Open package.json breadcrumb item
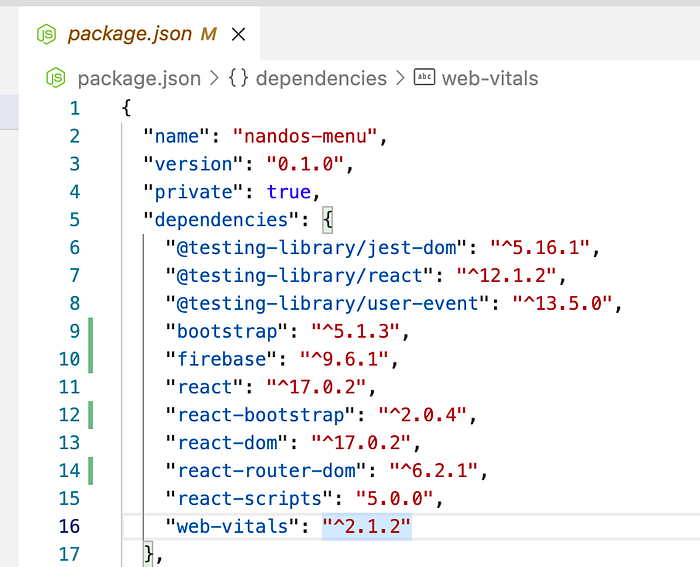This screenshot has width=700, height=567. [139, 79]
